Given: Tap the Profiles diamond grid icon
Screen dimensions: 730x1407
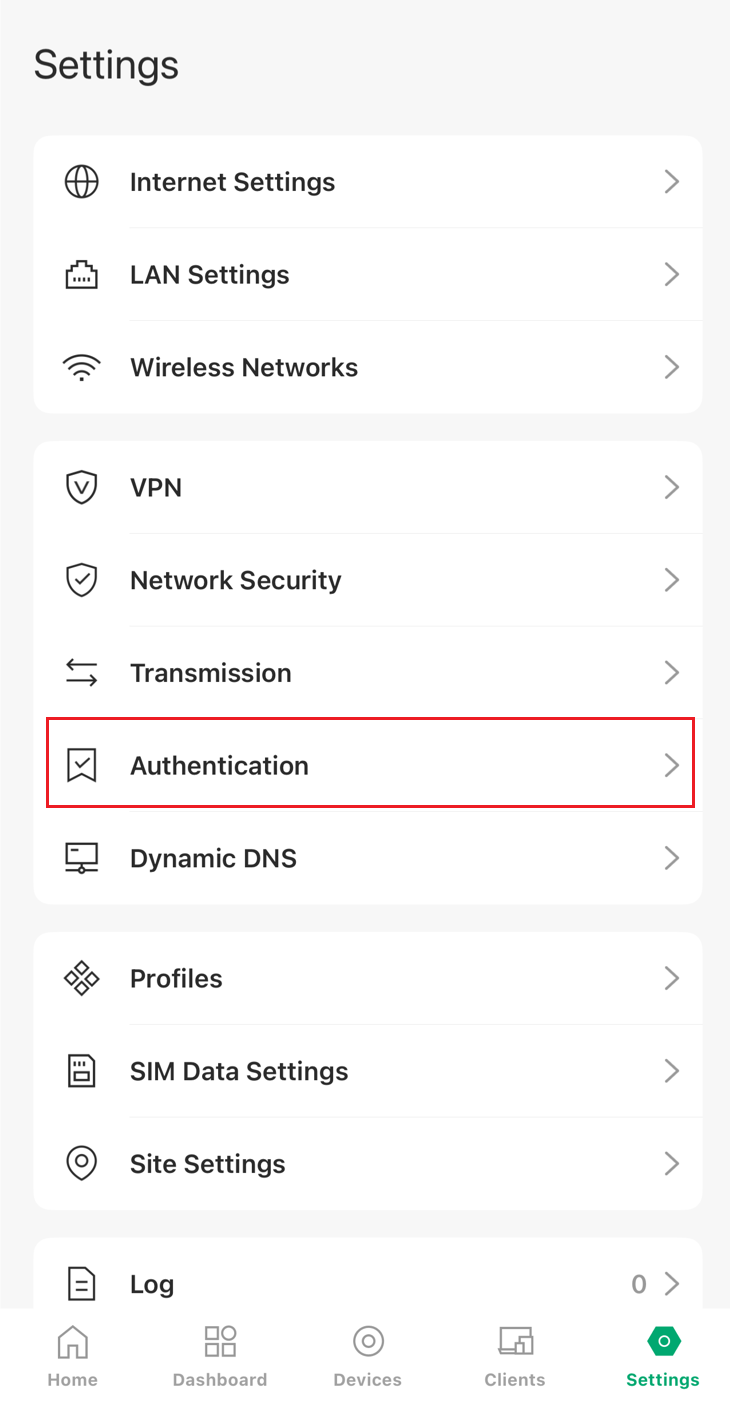Looking at the screenshot, I should click(81, 978).
